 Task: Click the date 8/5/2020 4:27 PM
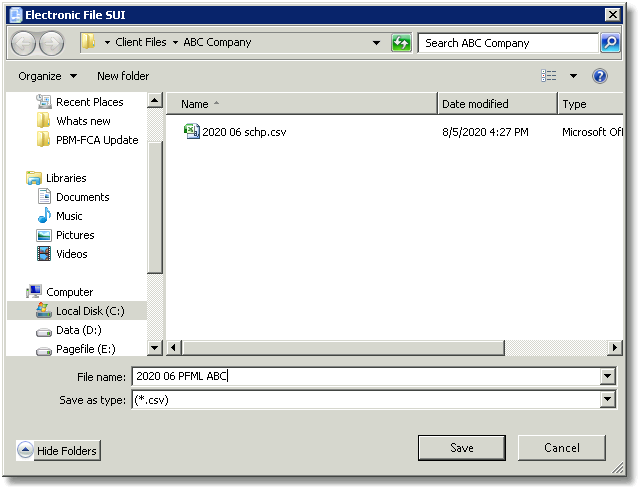tap(485, 132)
